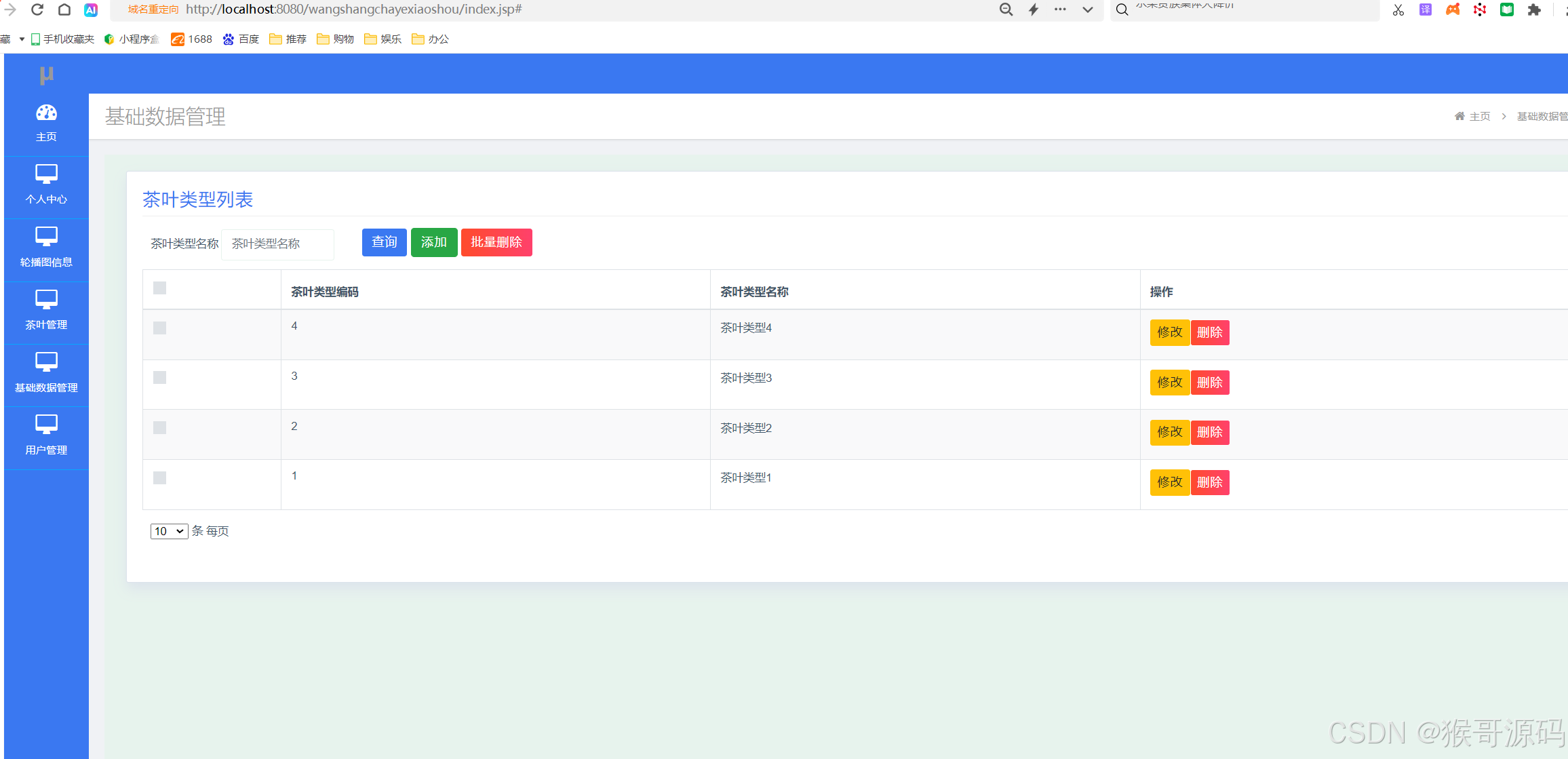This screenshot has height=759, width=1568.
Task: Click the 用户管理 sidebar icon
Action: [46, 425]
